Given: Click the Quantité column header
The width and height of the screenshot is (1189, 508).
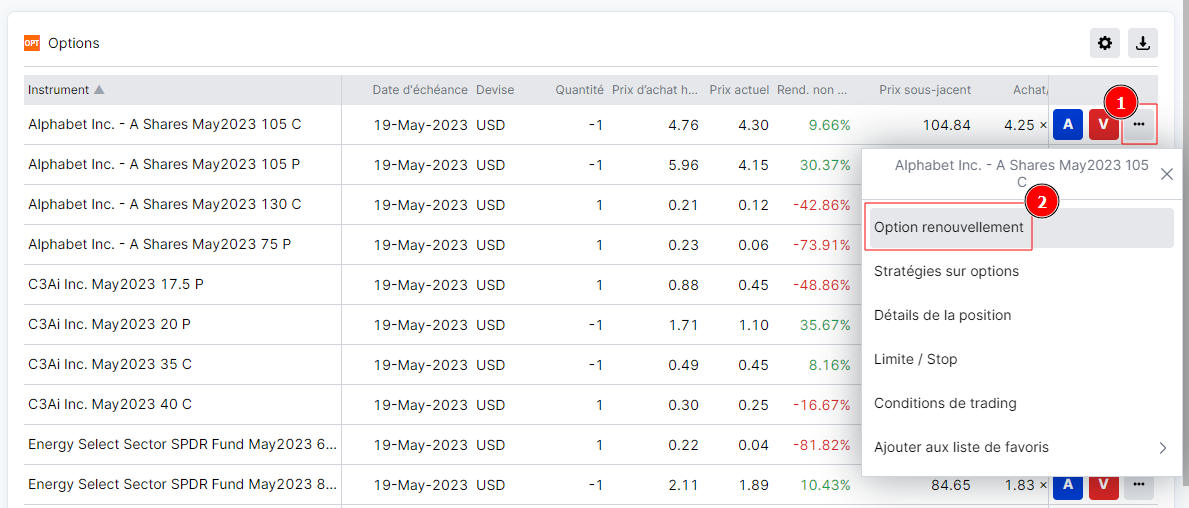Looking at the screenshot, I should point(579,89).
